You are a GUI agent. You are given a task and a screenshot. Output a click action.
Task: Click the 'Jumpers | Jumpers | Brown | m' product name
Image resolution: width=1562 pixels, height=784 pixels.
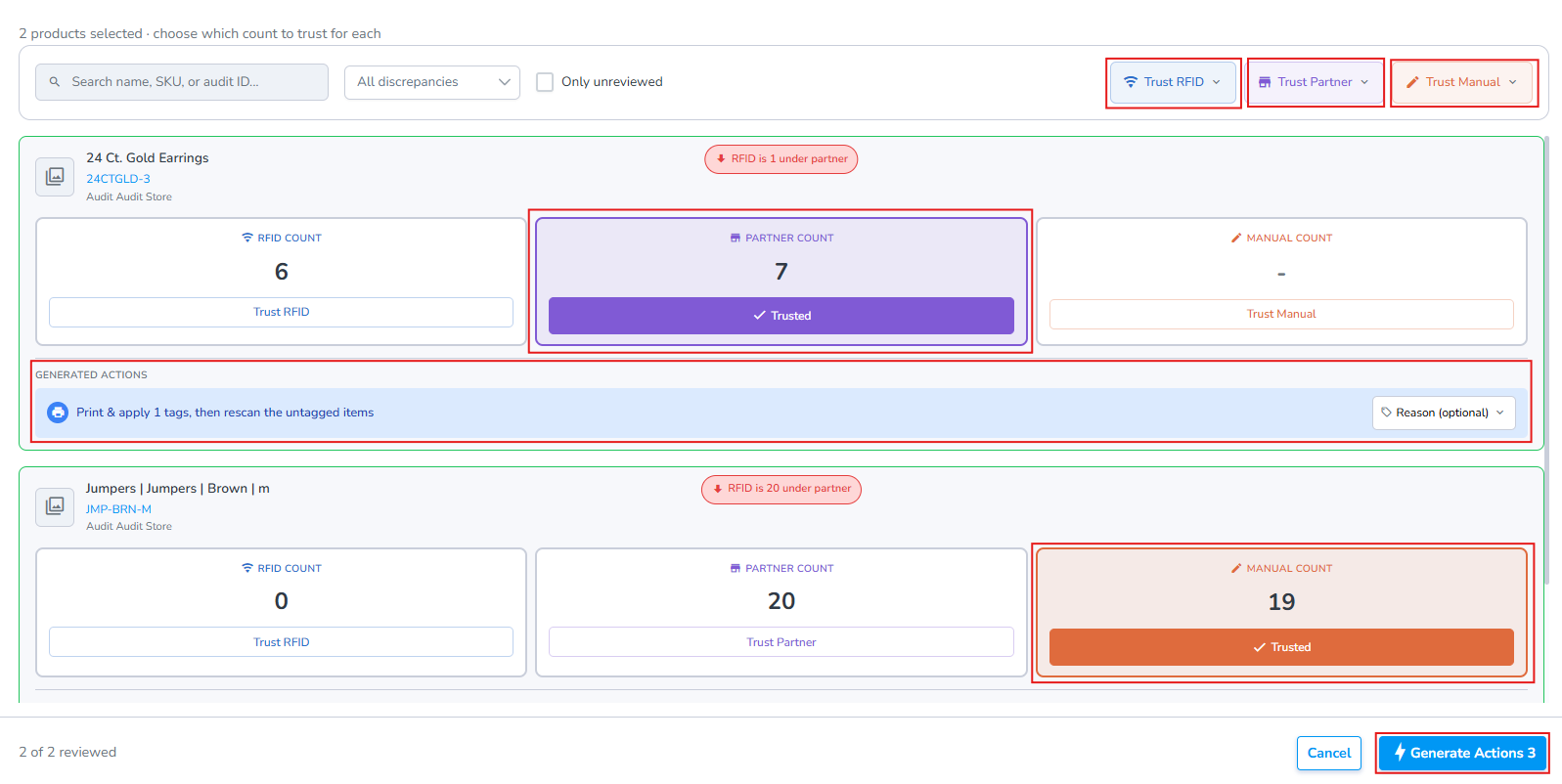point(178,488)
